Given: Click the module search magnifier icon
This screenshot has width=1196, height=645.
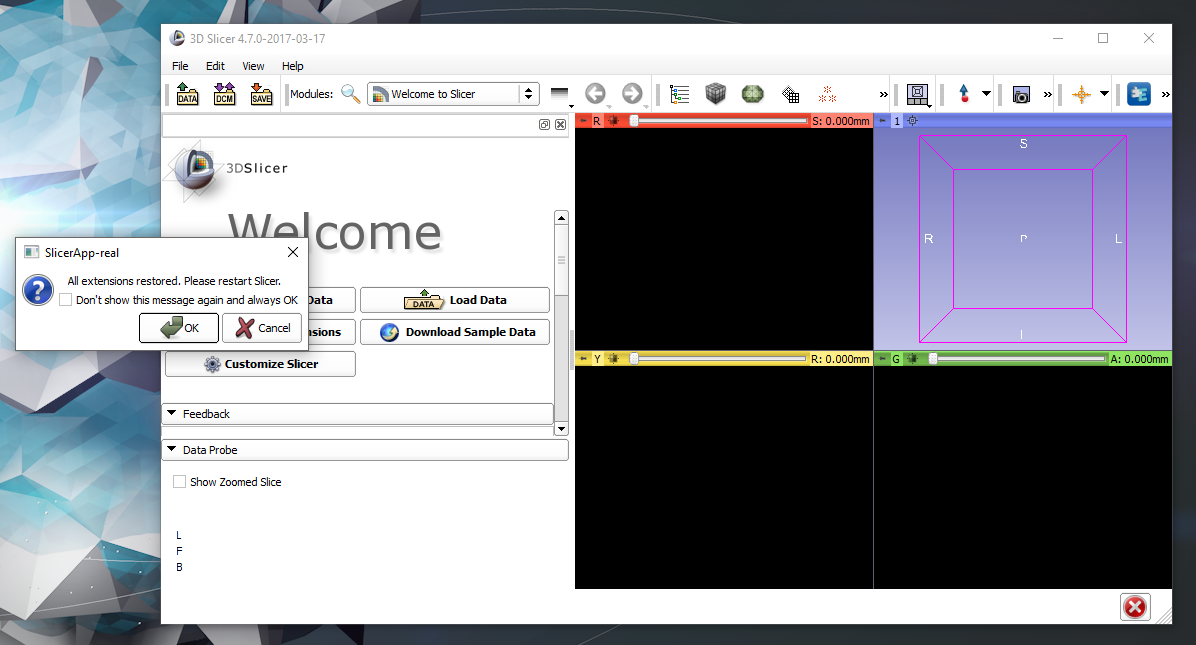Looking at the screenshot, I should point(350,94).
